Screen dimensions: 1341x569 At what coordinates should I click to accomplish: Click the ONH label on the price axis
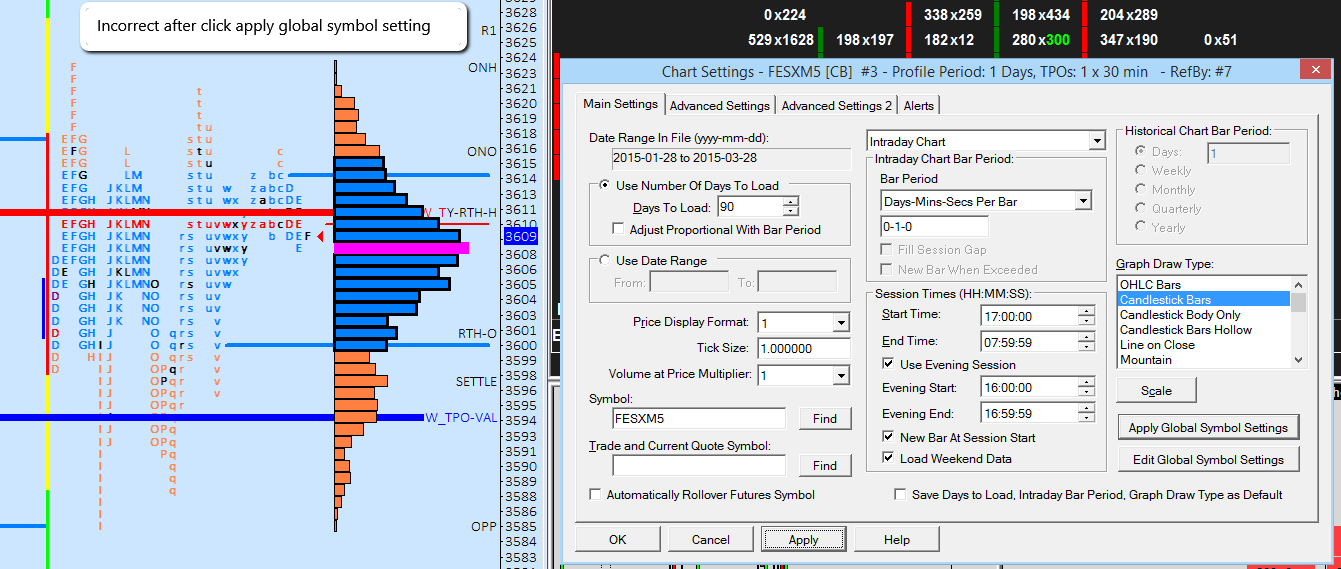click(x=482, y=67)
